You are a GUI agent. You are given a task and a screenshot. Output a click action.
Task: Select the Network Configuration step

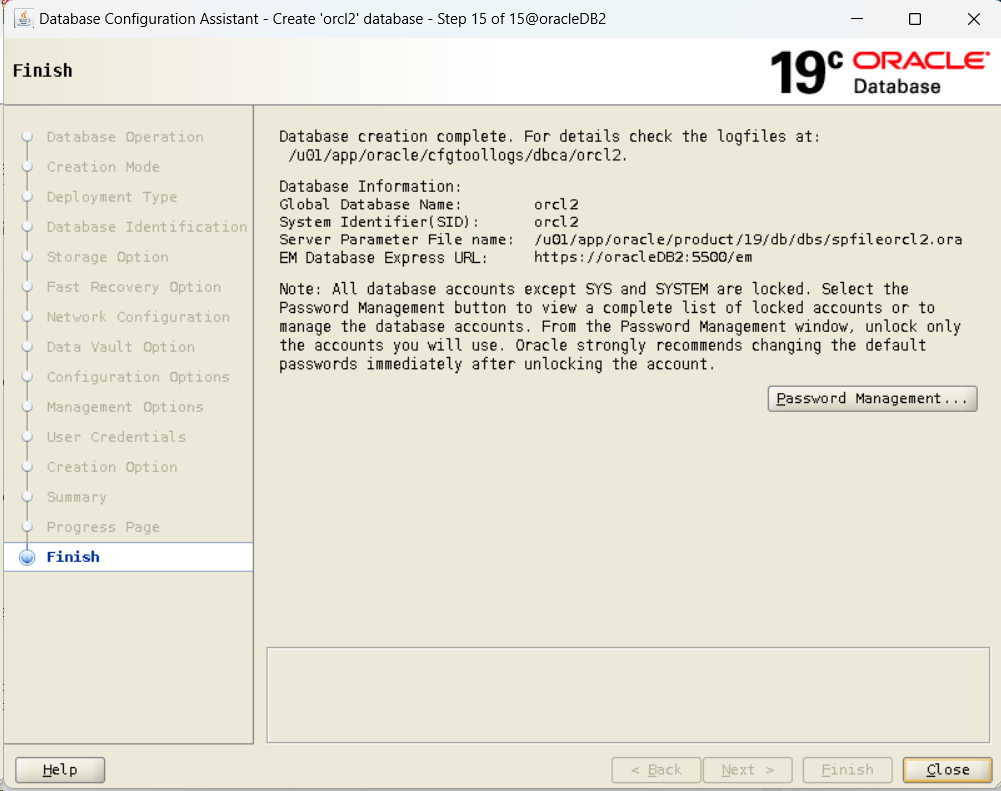click(x=138, y=317)
